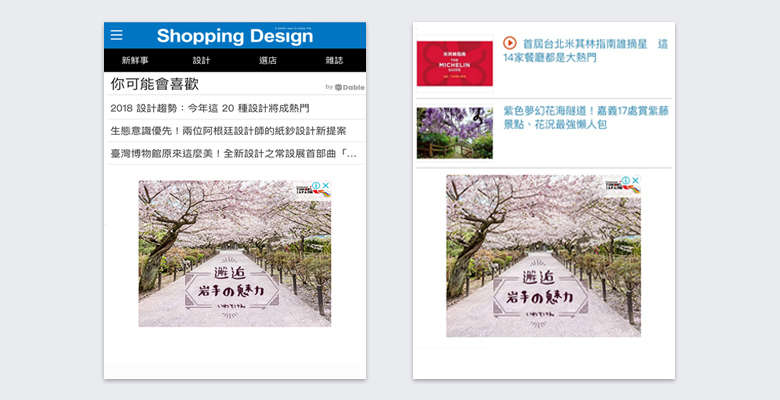Image resolution: width=780 pixels, height=400 pixels.
Task: Close the ad below the recommended list
Action: 326,186
